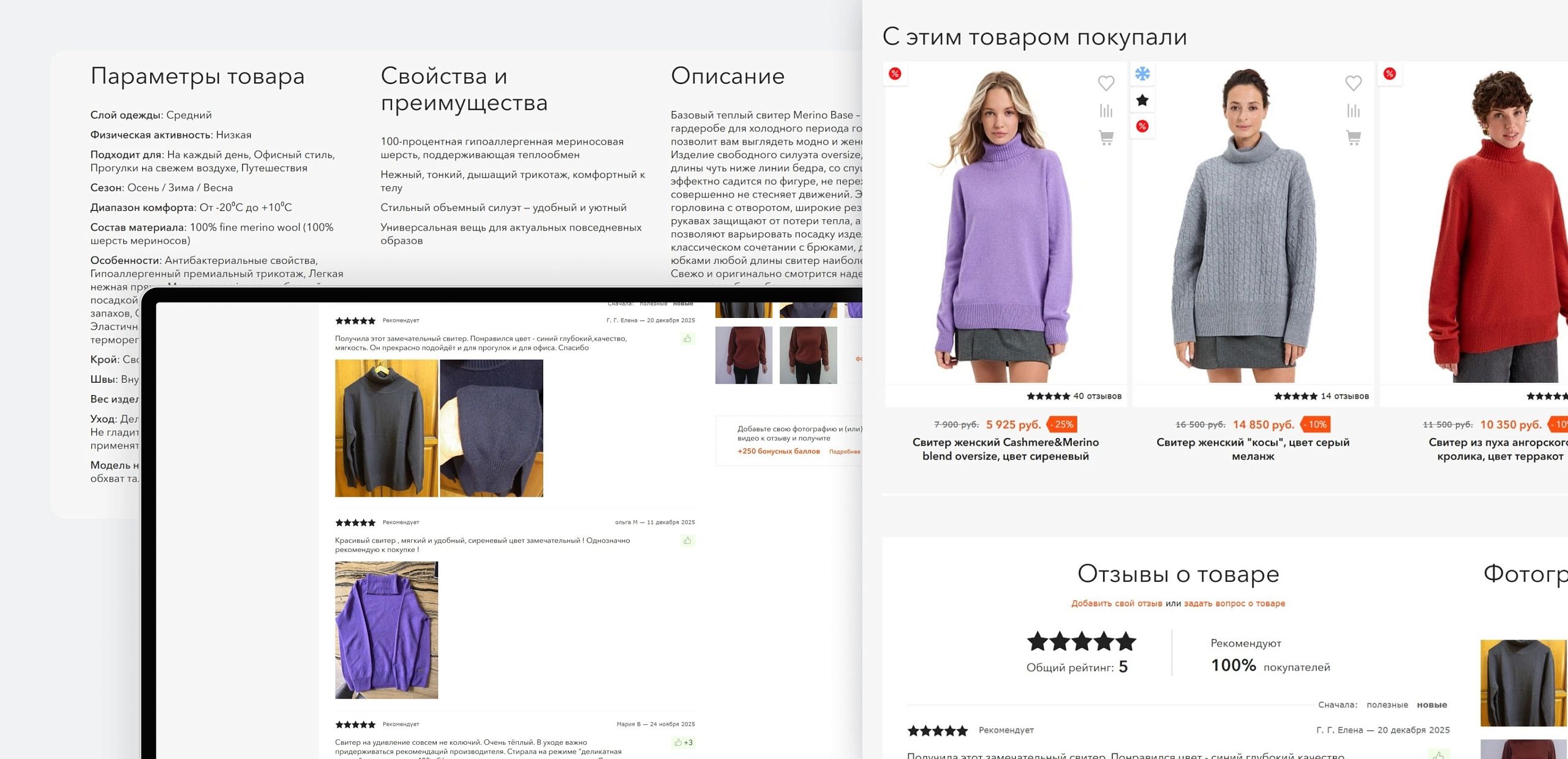Click the heart icon on the gray cable-knit sweater

click(x=1353, y=83)
